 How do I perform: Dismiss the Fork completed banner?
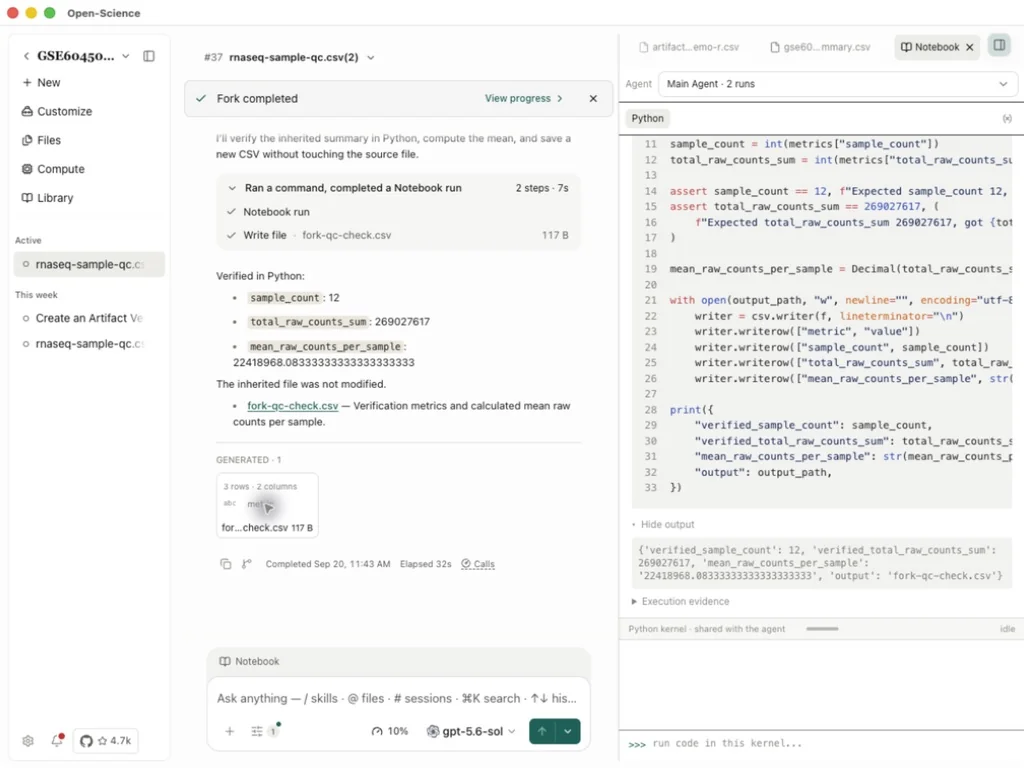[x=593, y=98]
